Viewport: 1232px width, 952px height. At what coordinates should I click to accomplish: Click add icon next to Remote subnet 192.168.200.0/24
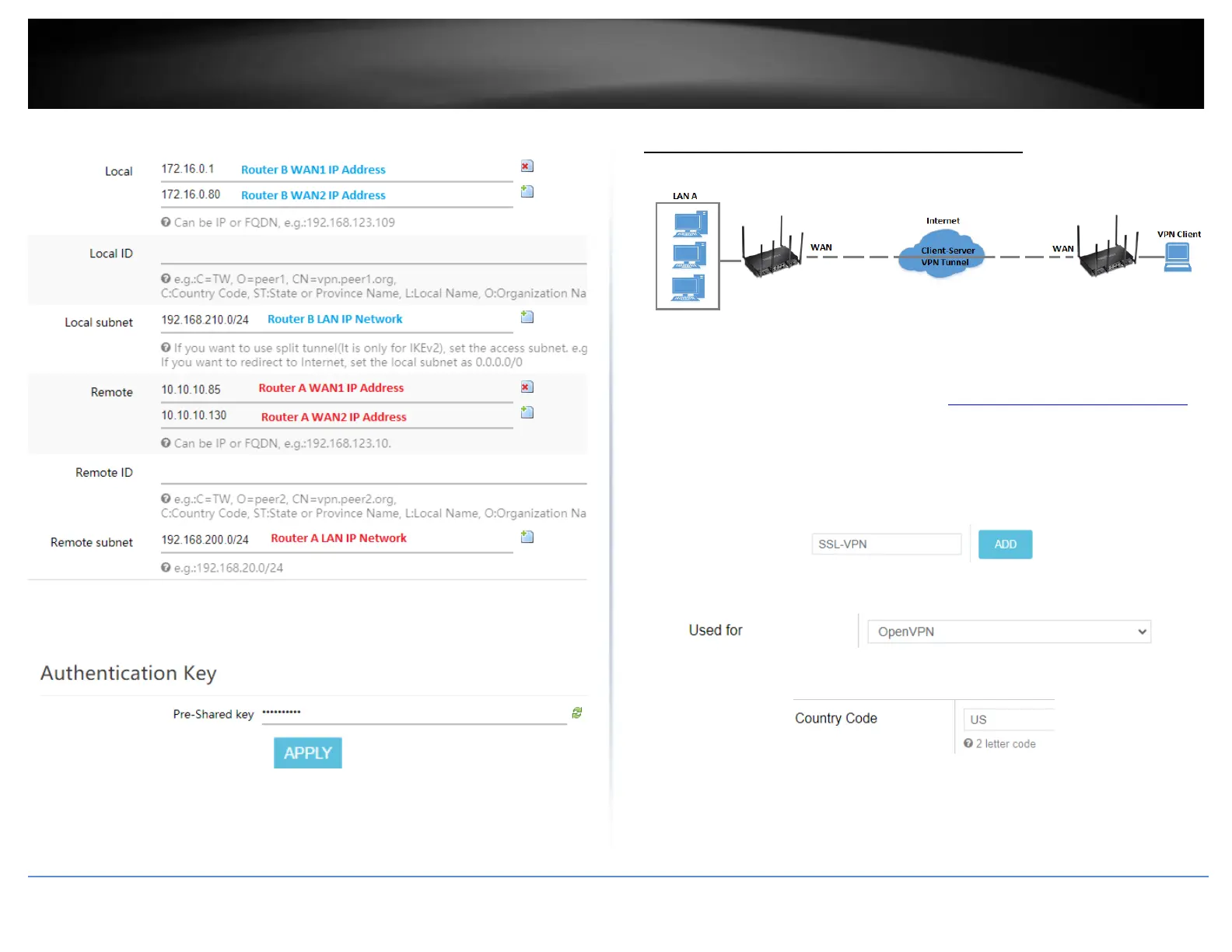(x=527, y=537)
